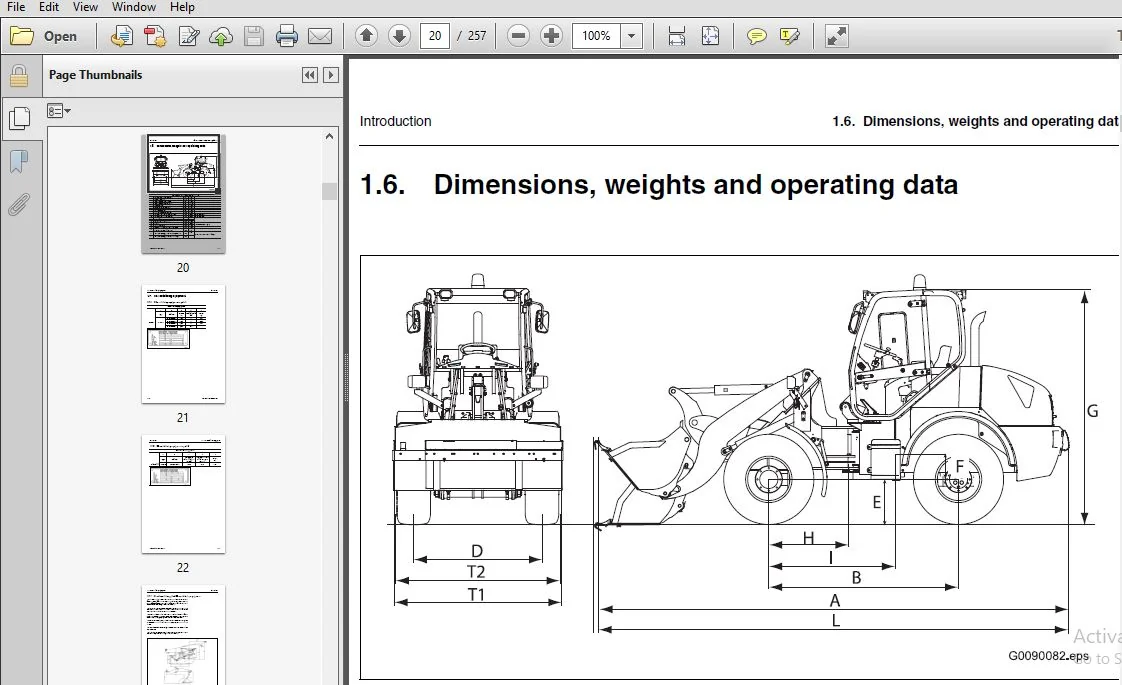Click the '/ 257' total pages text
Image resolution: width=1122 pixels, height=685 pixels.
472,36
